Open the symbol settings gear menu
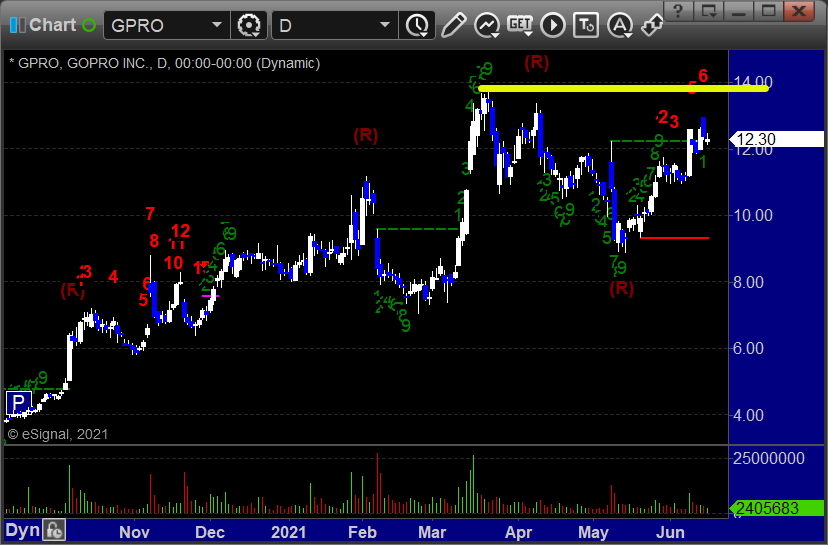Image resolution: width=828 pixels, height=545 pixels. click(x=249, y=25)
